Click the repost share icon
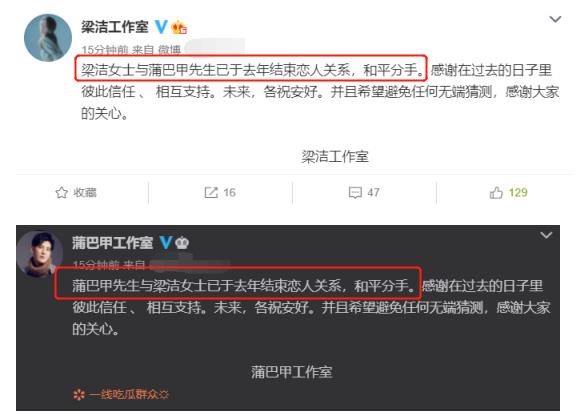Screen dimensions: 578x417 coord(211,192)
